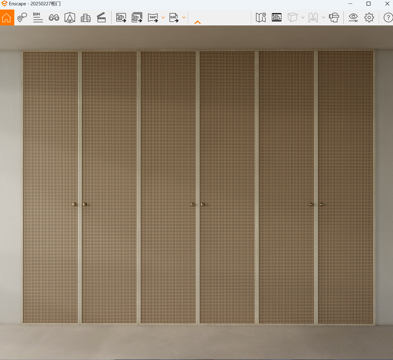Click the executable export icon
The image size is (393, 360).
point(174,17)
